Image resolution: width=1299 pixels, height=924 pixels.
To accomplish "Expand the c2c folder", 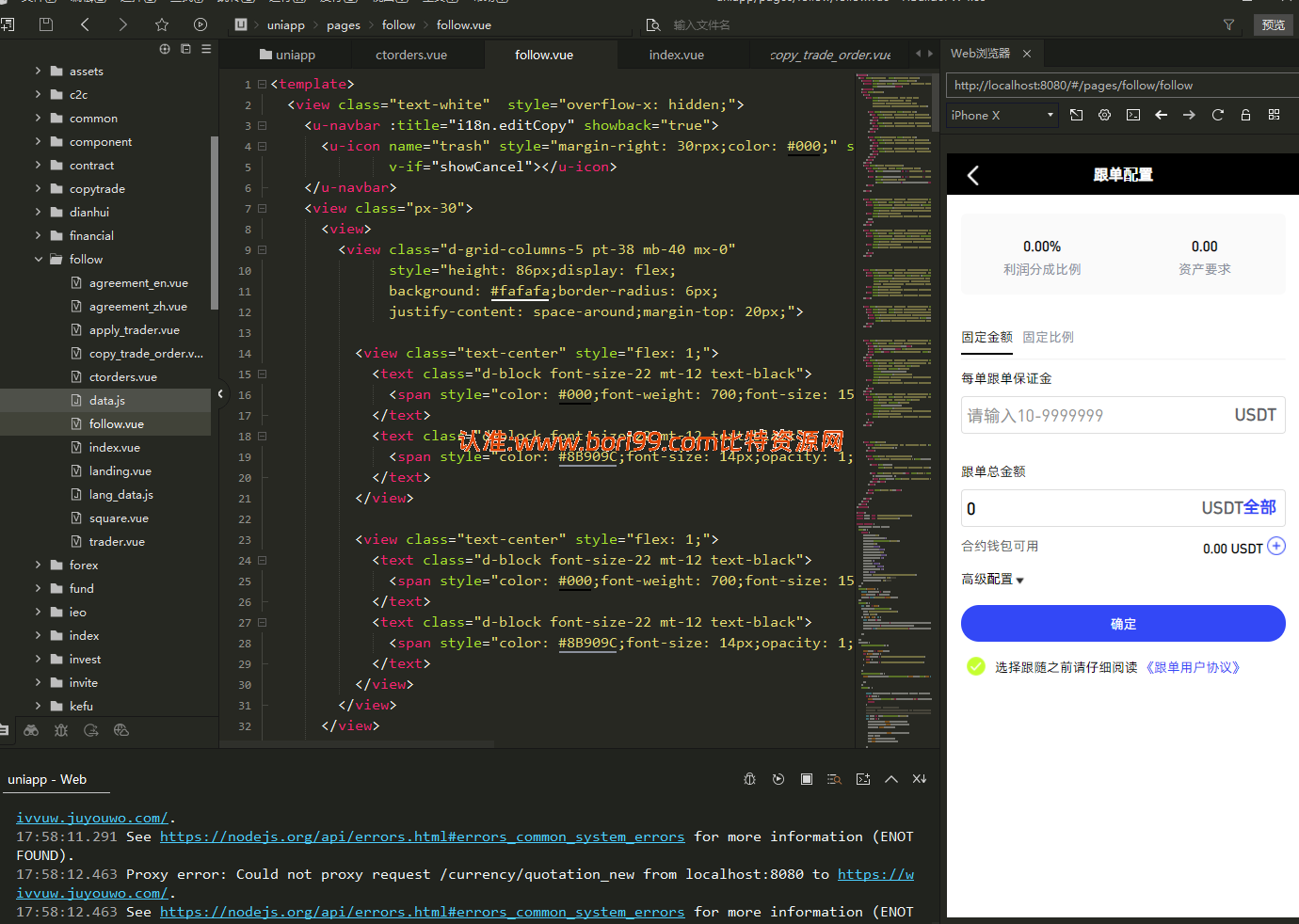I will click(39, 94).
